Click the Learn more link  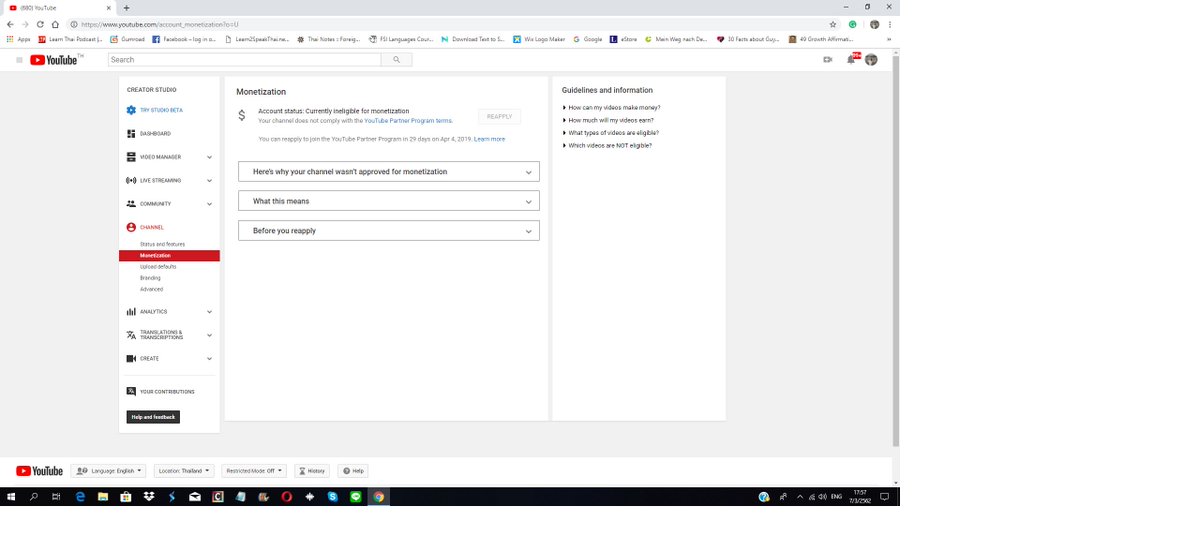[489, 139]
